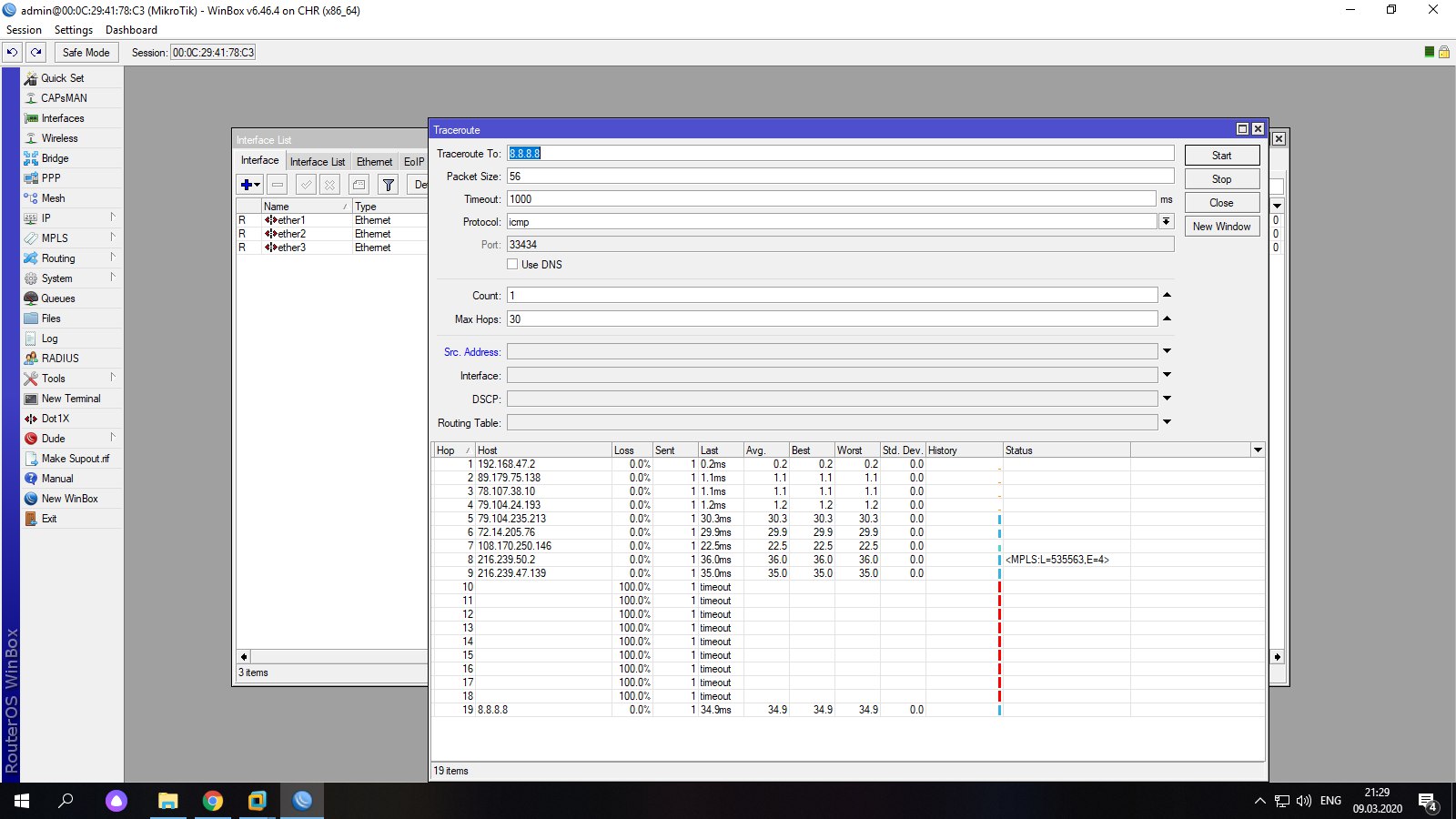Open File Explorer from taskbar
1456x819 pixels.
tap(168, 801)
